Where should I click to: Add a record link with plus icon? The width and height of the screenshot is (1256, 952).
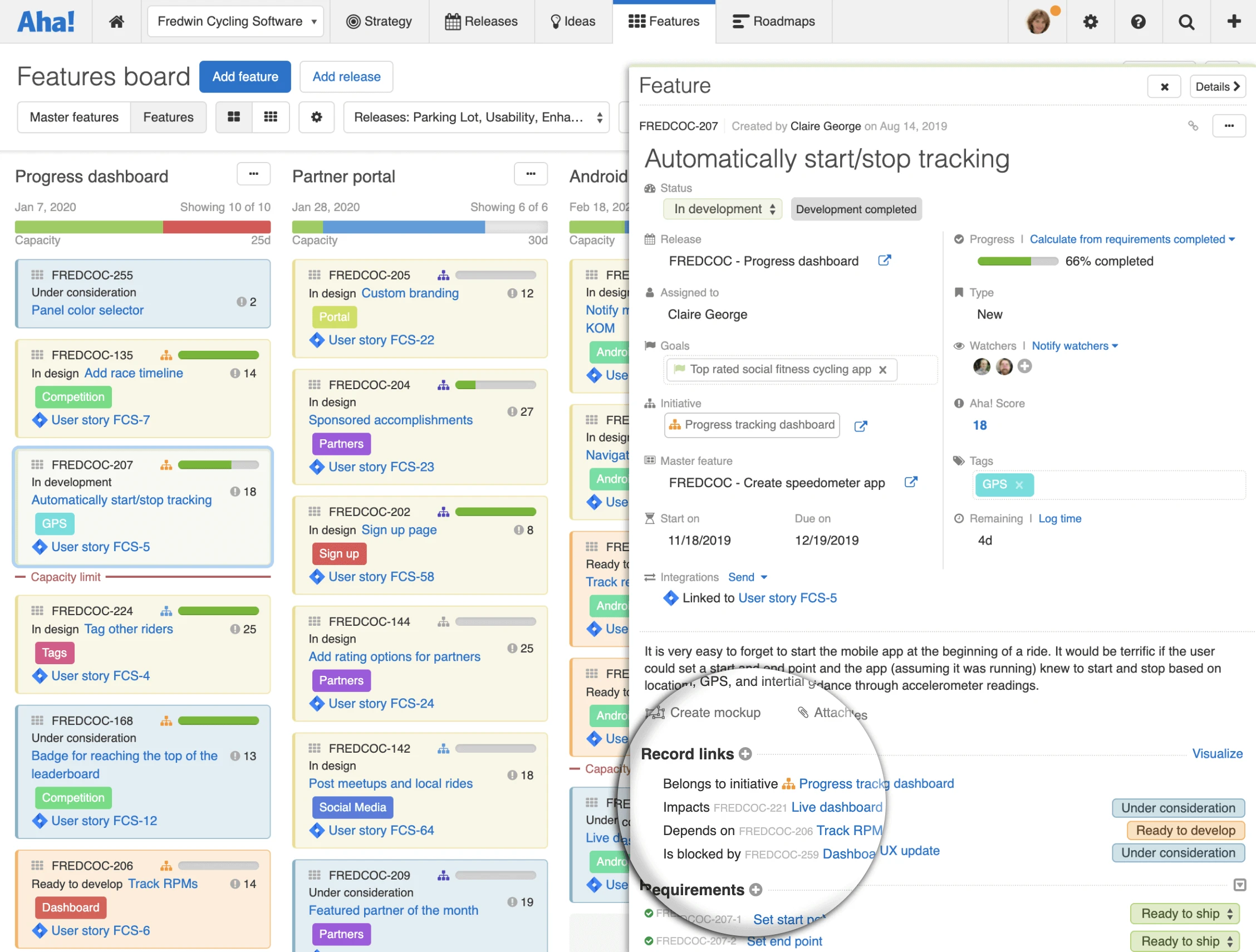[x=745, y=754]
